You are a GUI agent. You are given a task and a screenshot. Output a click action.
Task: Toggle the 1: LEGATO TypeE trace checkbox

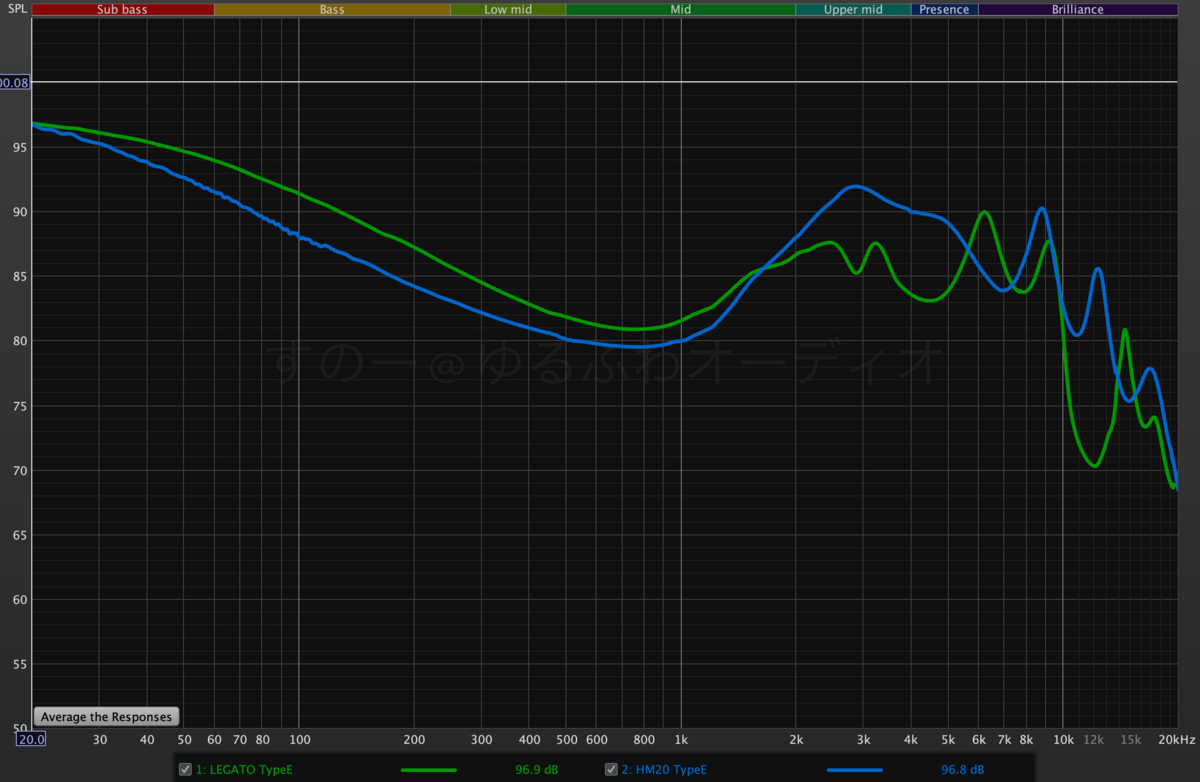click(x=185, y=770)
